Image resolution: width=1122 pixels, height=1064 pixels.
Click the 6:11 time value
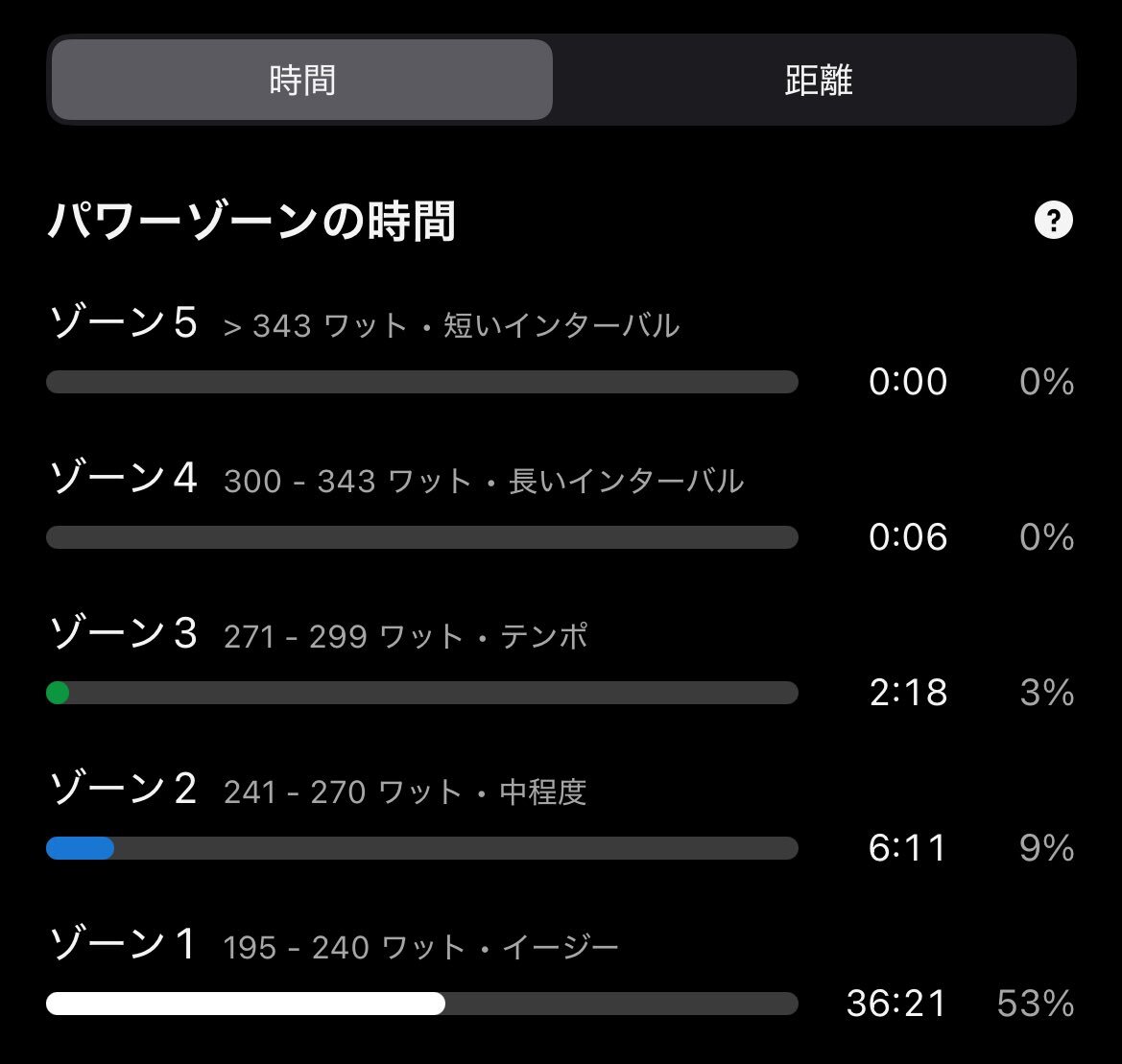click(908, 848)
